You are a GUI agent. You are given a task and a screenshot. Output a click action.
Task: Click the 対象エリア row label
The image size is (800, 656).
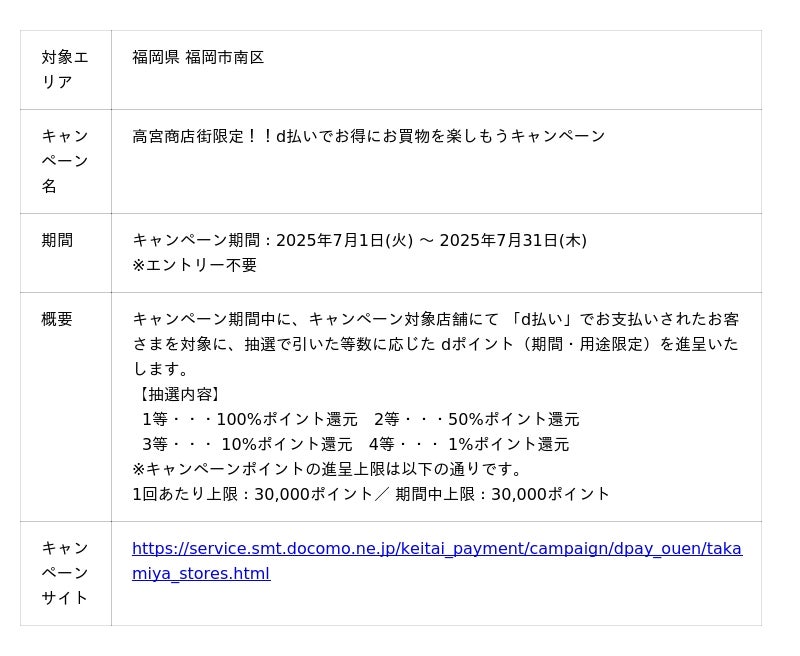click(65, 70)
